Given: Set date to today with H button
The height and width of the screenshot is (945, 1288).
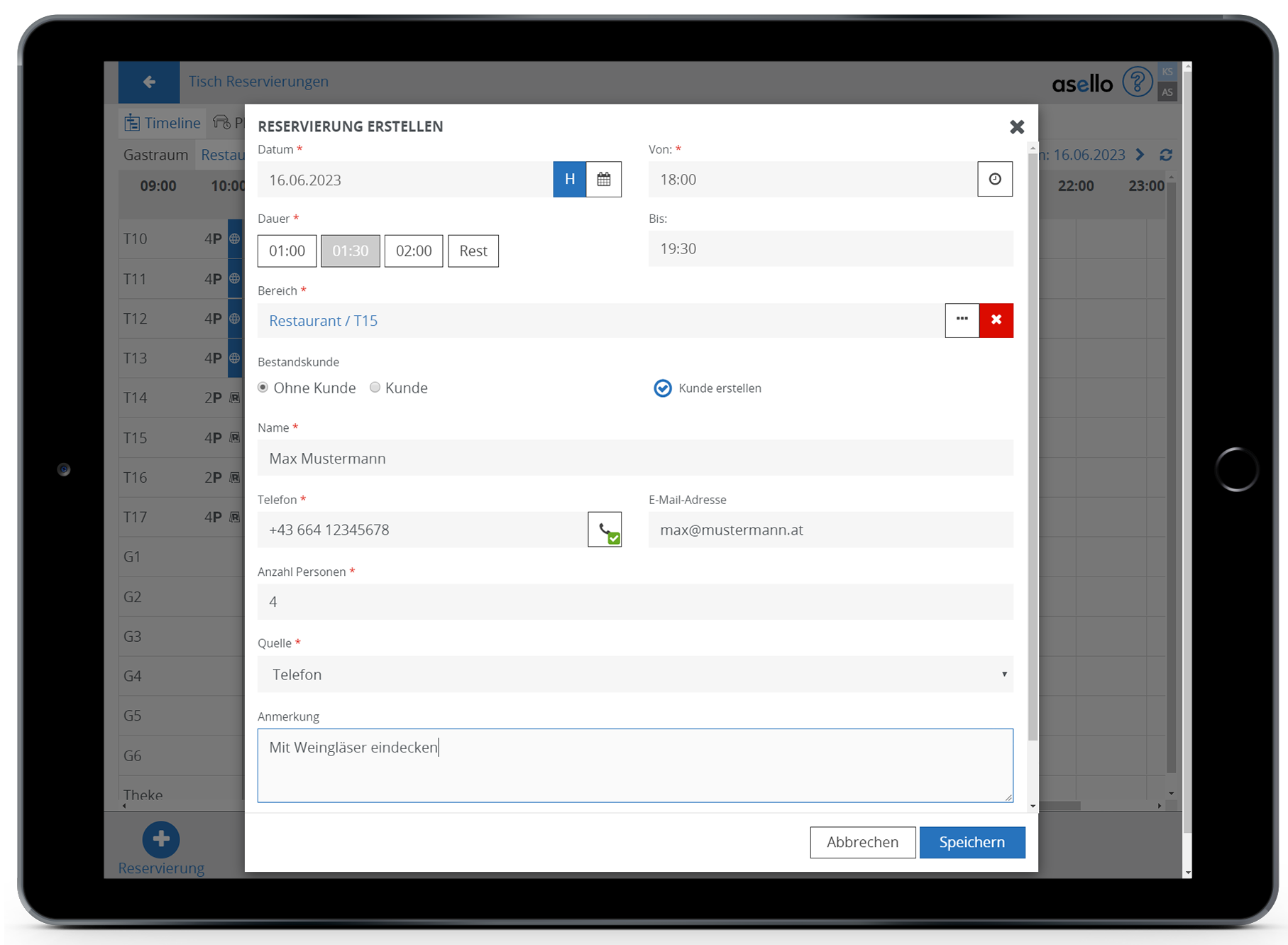Looking at the screenshot, I should (x=569, y=180).
